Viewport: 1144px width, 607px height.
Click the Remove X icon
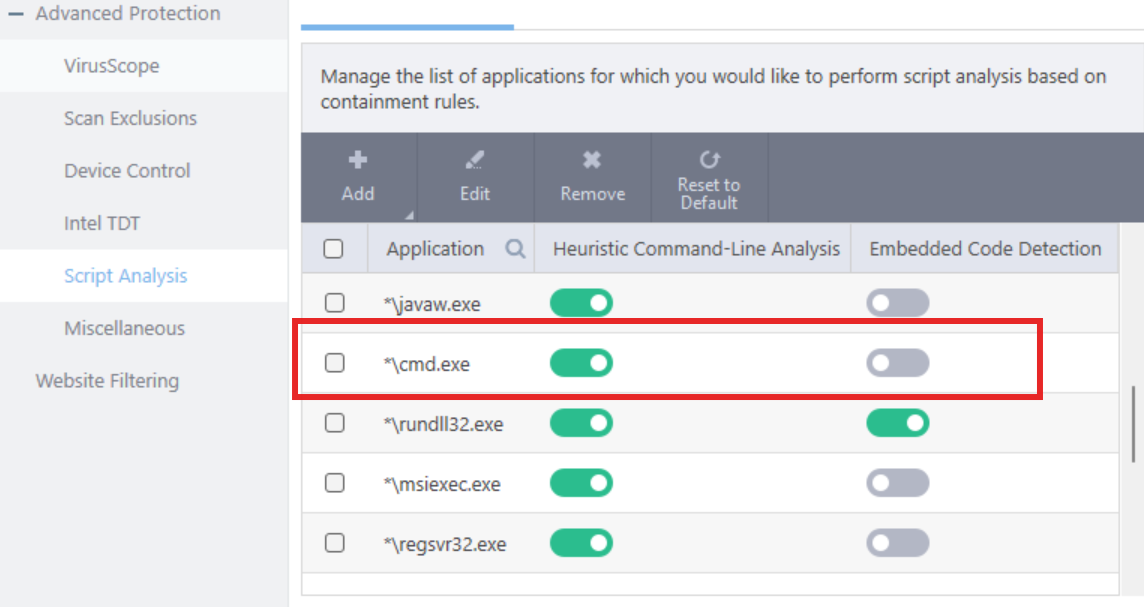592,159
